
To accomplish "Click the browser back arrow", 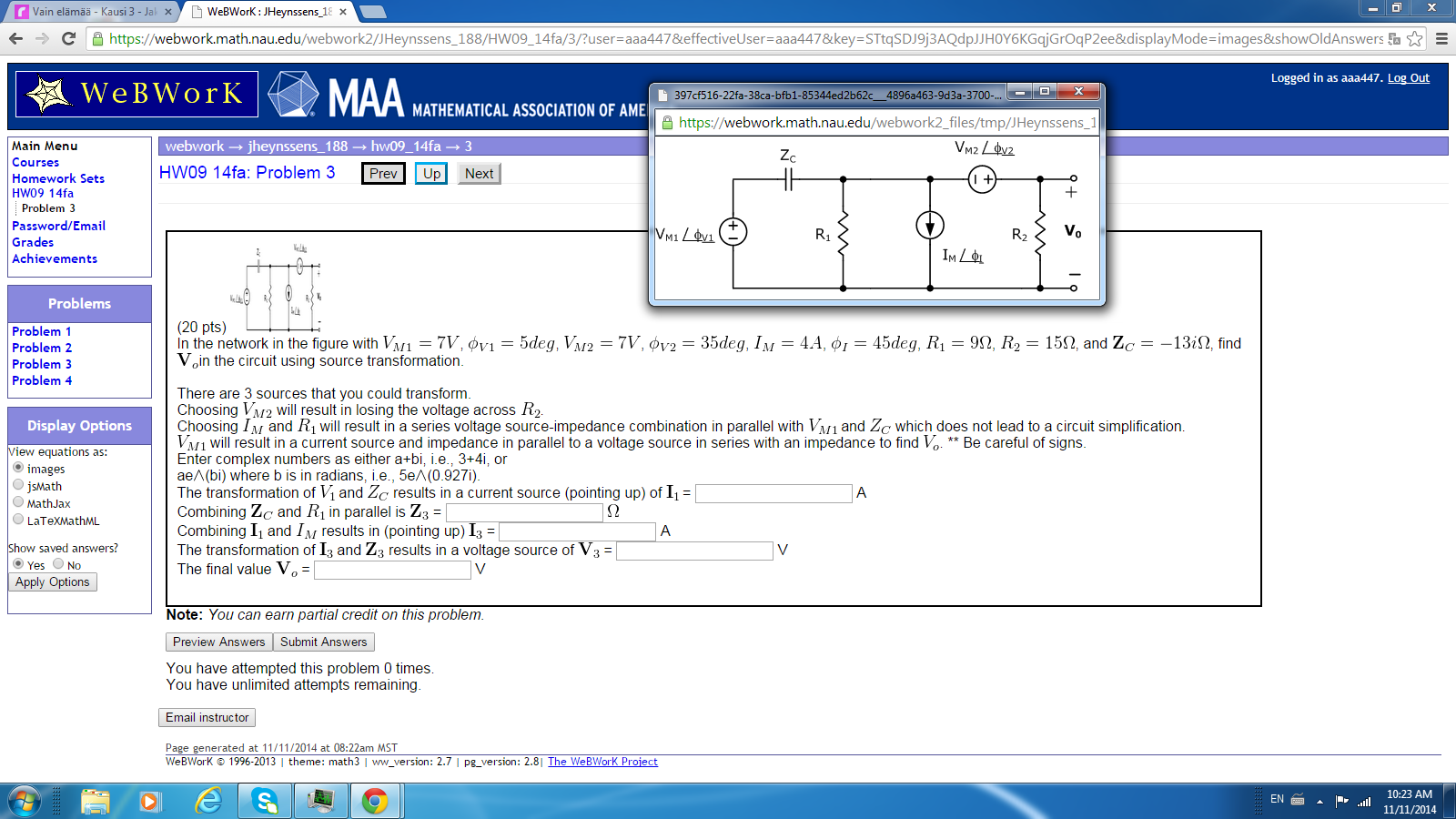I will [16, 39].
